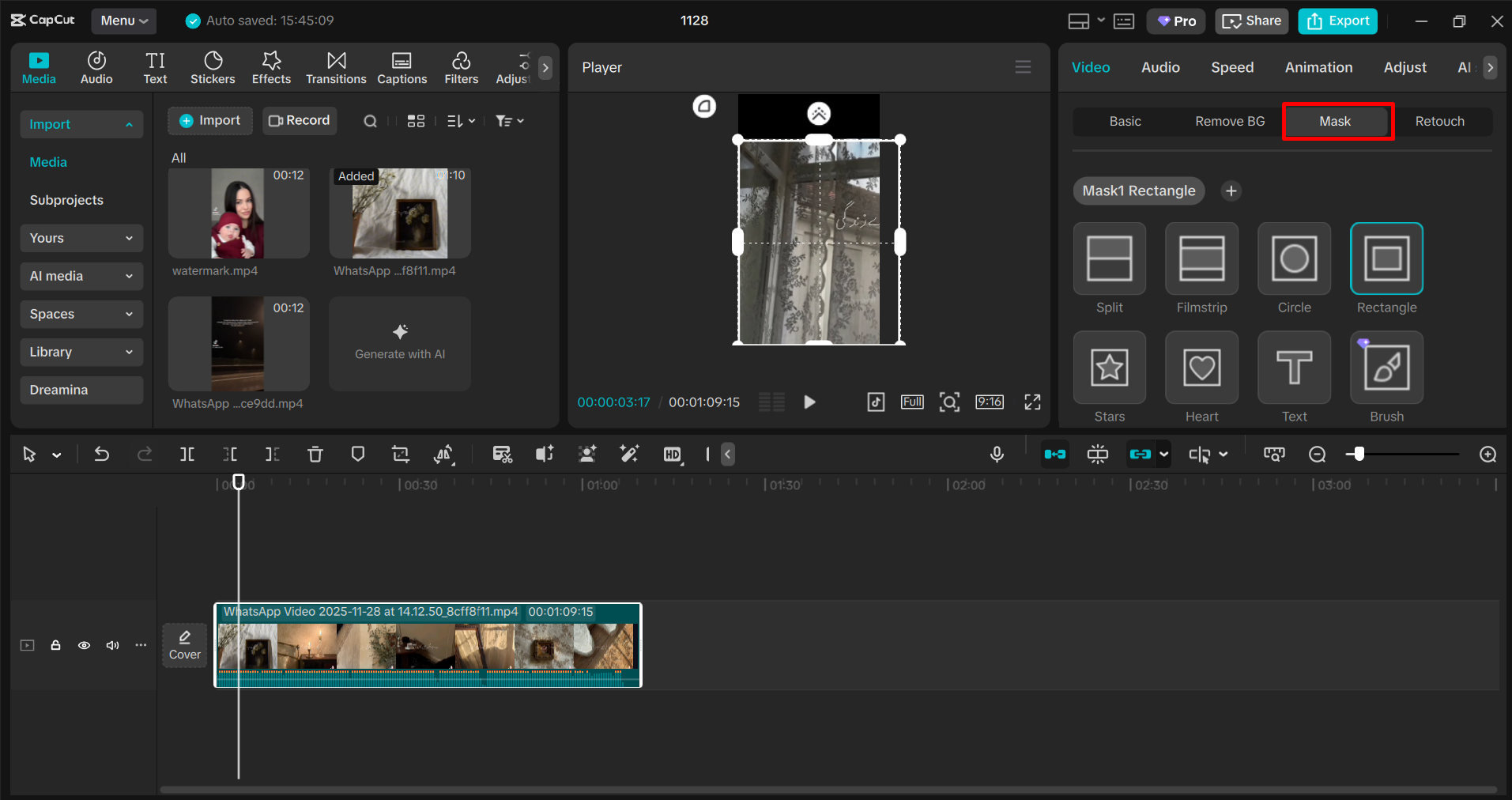Image resolution: width=1512 pixels, height=800 pixels.
Task: Toggle track visibility eye icon
Action: pos(84,645)
